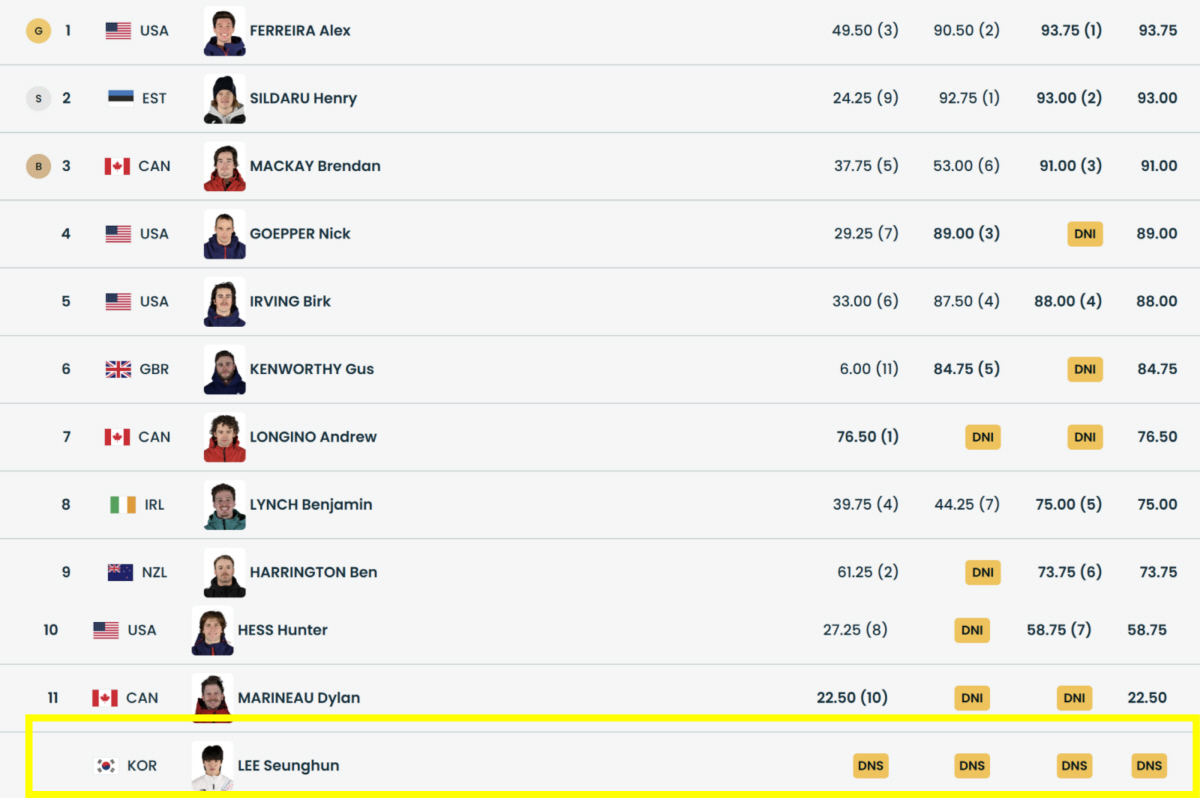The height and width of the screenshot is (798, 1200).
Task: Select the IRVING Birk name link
Action: point(290,302)
